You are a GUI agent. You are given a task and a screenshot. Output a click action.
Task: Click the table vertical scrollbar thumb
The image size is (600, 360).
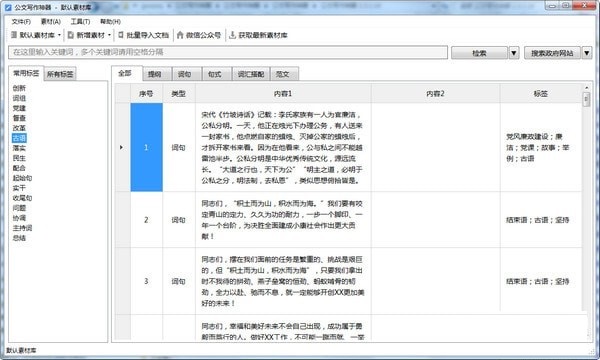[586, 99]
